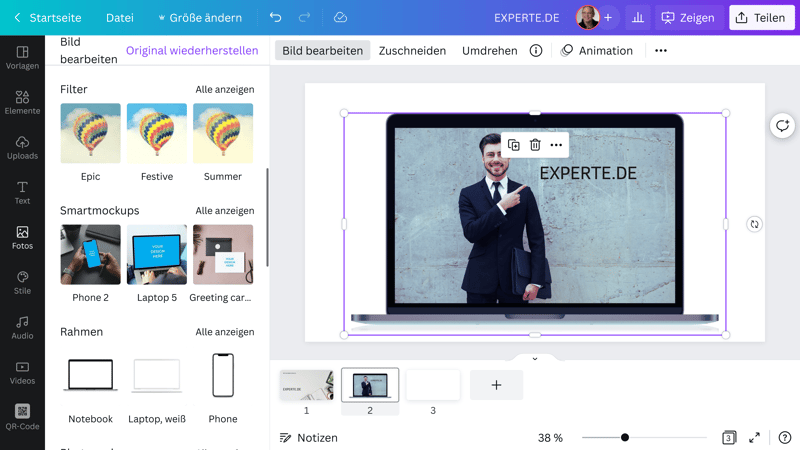Open the Animation option
Viewport: 800px width, 450px height.
pyautogui.click(x=596, y=51)
